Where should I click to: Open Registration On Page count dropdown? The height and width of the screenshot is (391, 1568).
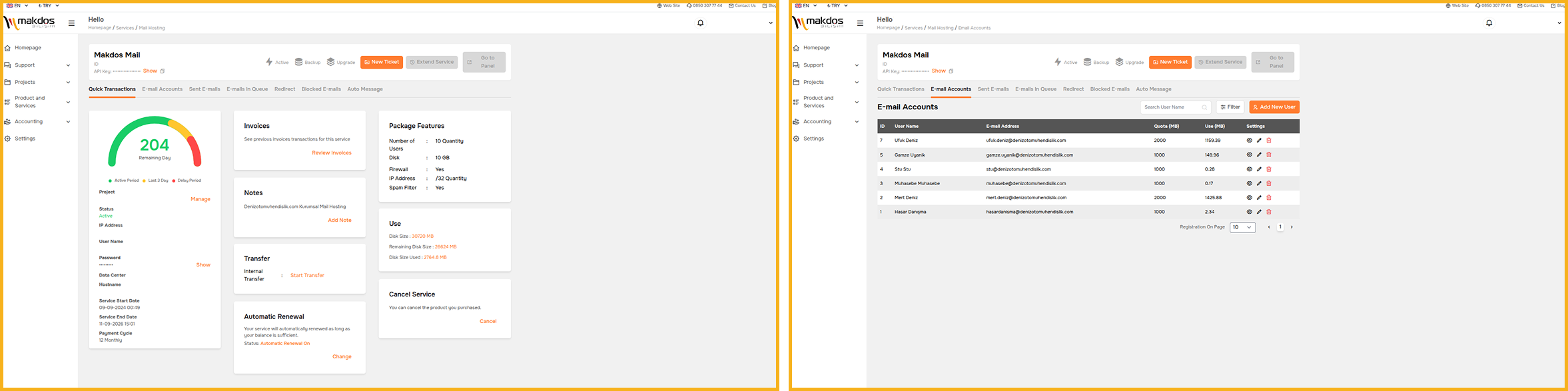pos(1242,227)
